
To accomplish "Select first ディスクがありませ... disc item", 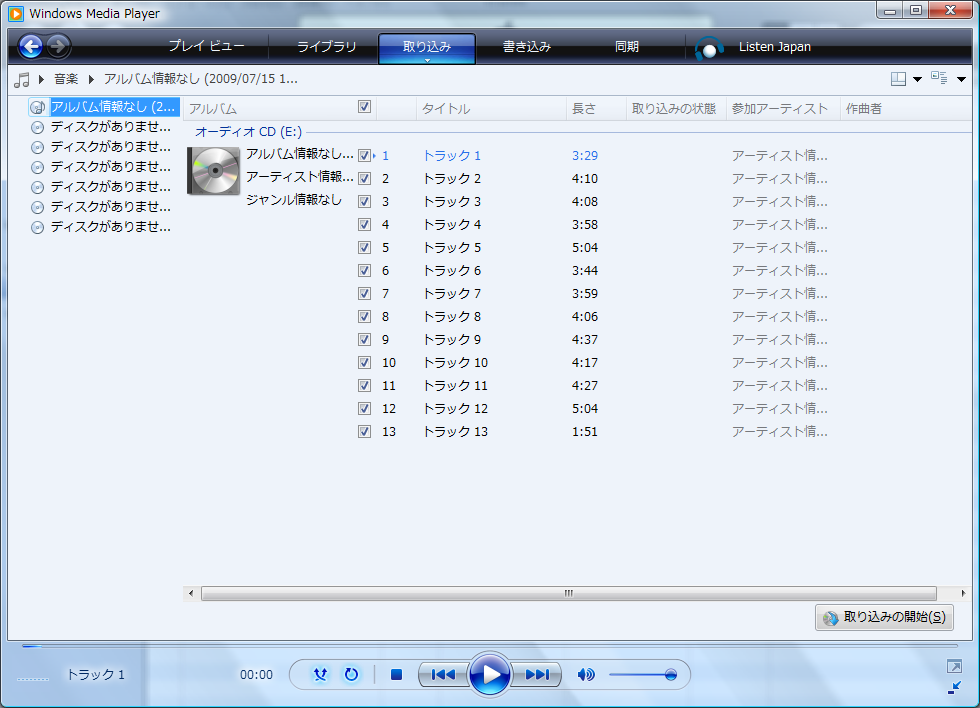I will (101, 127).
